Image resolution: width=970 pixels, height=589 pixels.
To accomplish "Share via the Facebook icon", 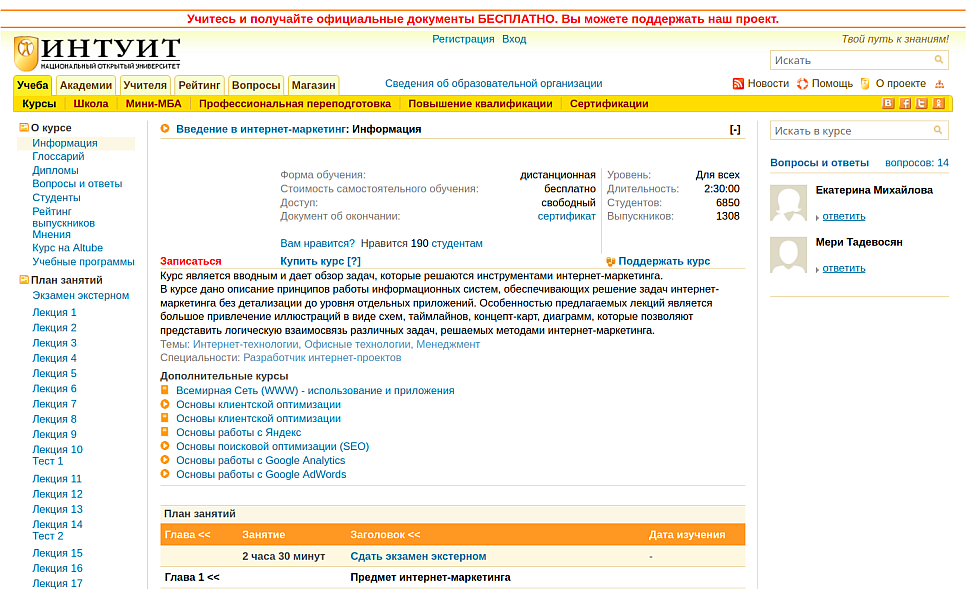I will point(904,103).
